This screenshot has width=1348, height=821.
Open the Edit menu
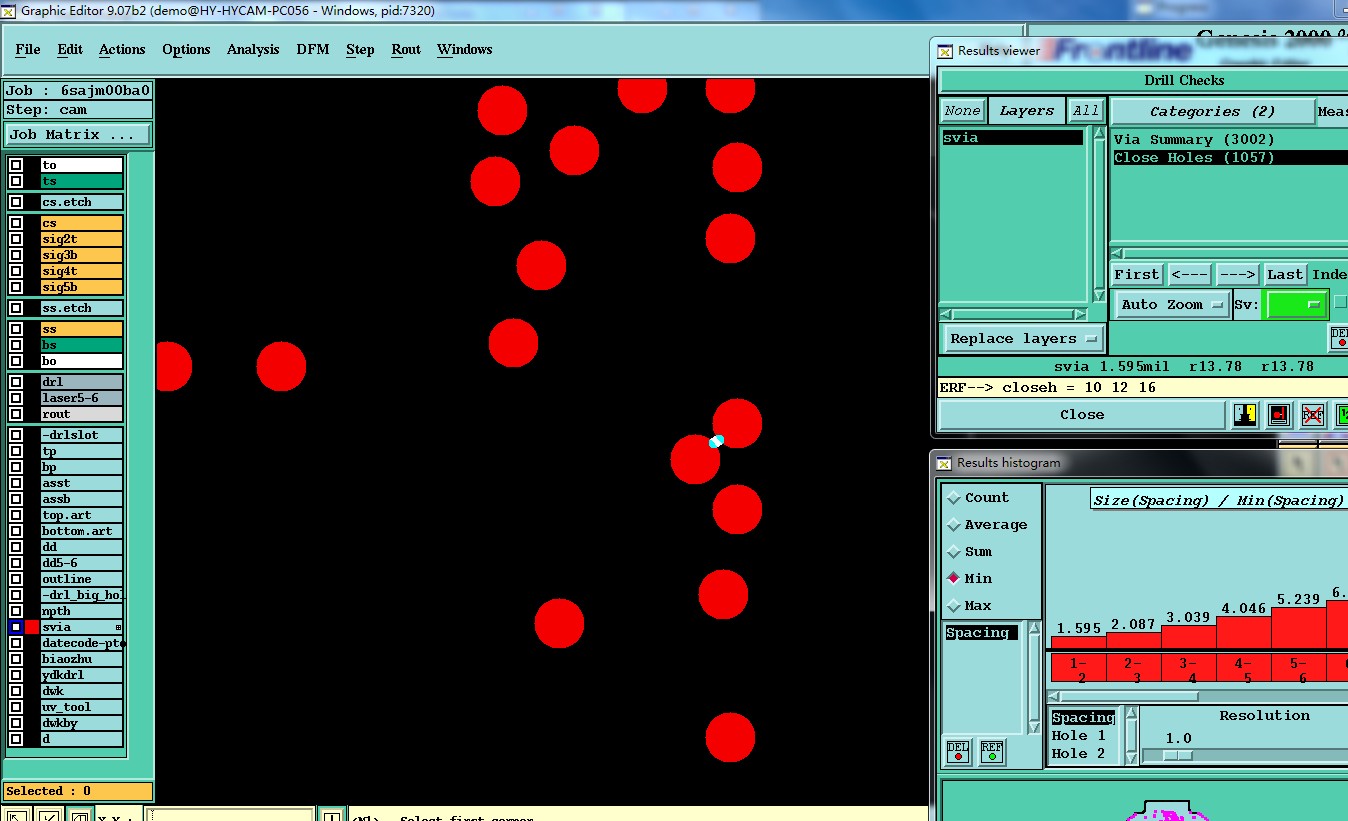[x=70, y=49]
